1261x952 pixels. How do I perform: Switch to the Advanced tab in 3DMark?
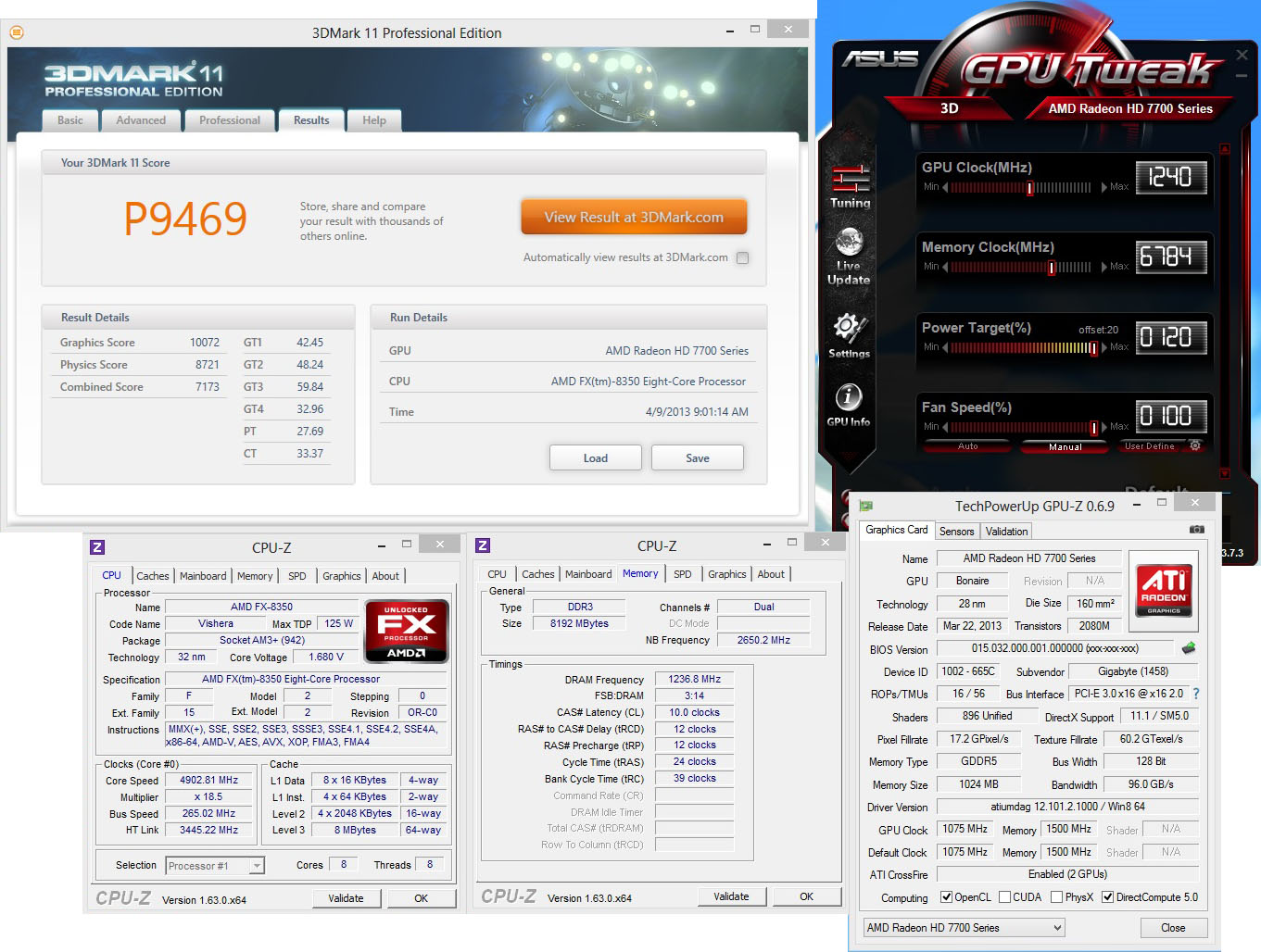pos(141,120)
